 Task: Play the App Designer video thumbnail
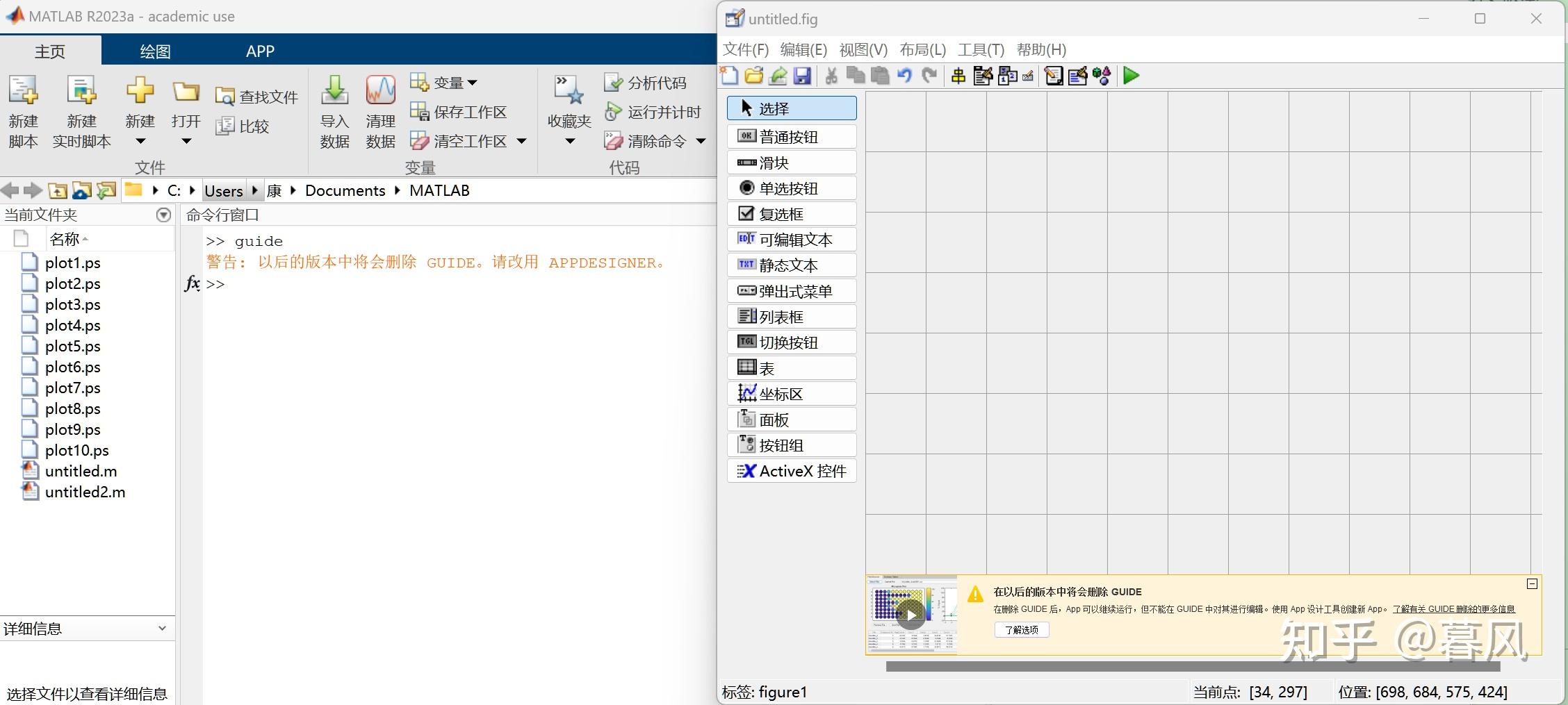[x=910, y=614]
